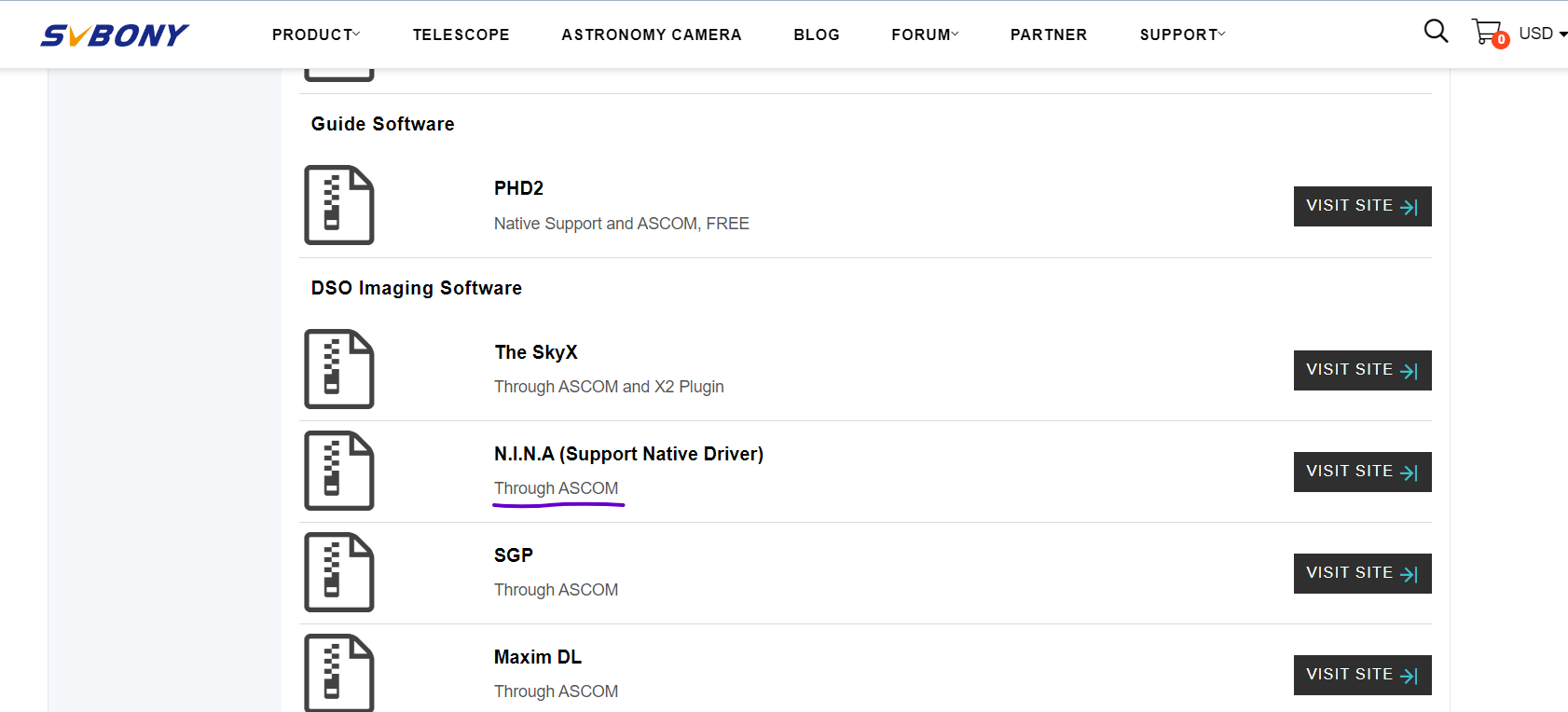The image size is (1568, 712).
Task: Visit site for The SkyX
Action: [1362, 370]
